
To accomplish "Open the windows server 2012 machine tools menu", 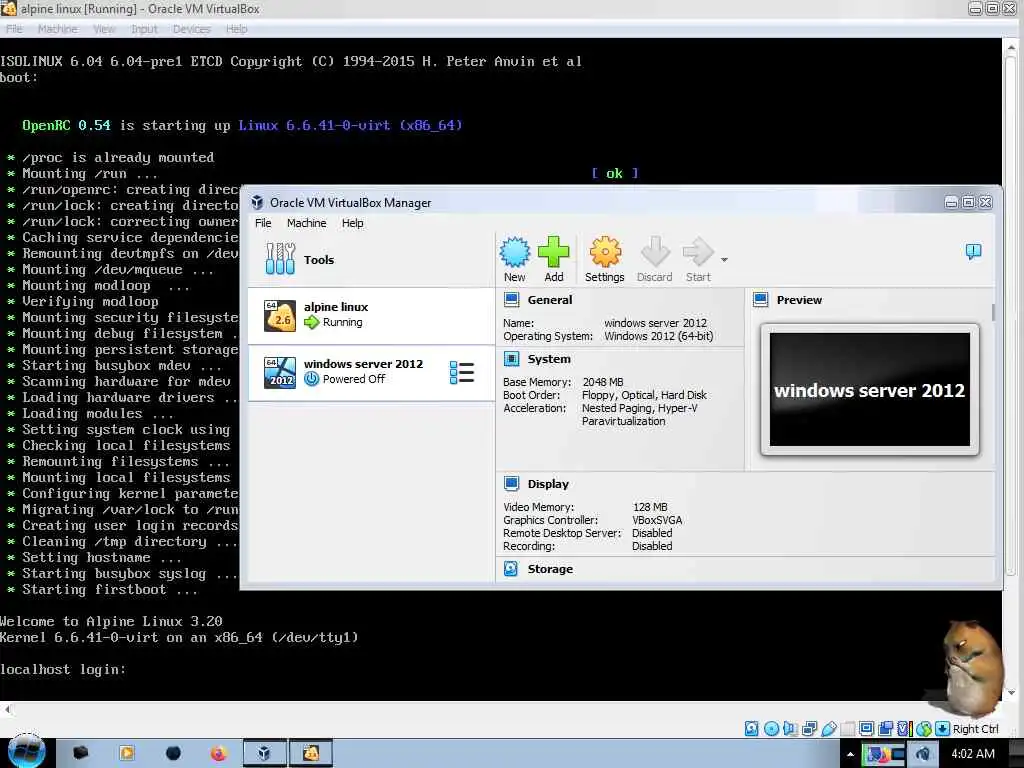I will tap(462, 372).
